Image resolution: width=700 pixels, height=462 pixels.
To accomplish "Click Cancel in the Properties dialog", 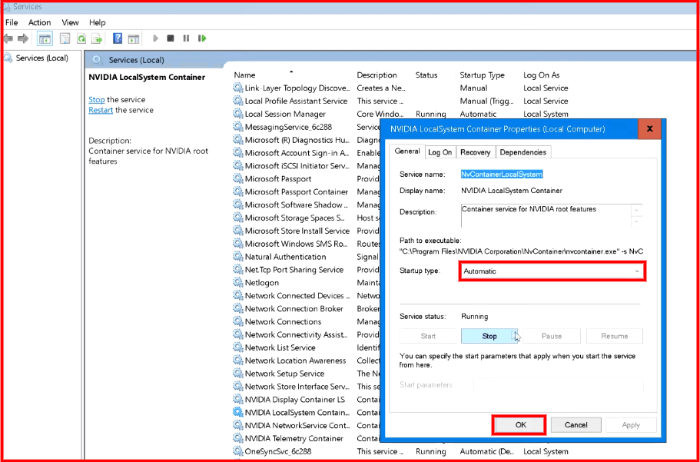I will (576, 425).
